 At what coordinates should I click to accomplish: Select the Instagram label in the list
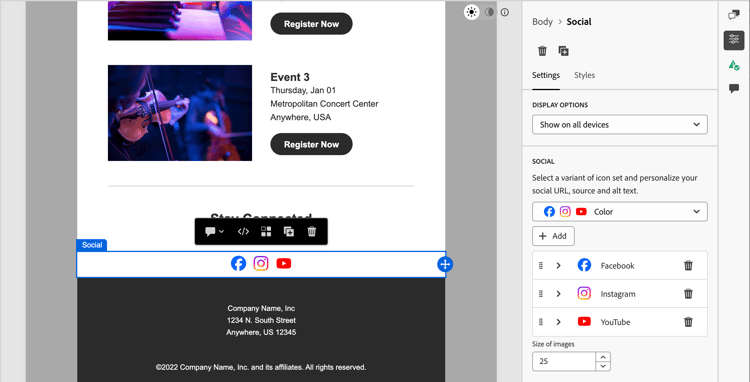(x=618, y=294)
